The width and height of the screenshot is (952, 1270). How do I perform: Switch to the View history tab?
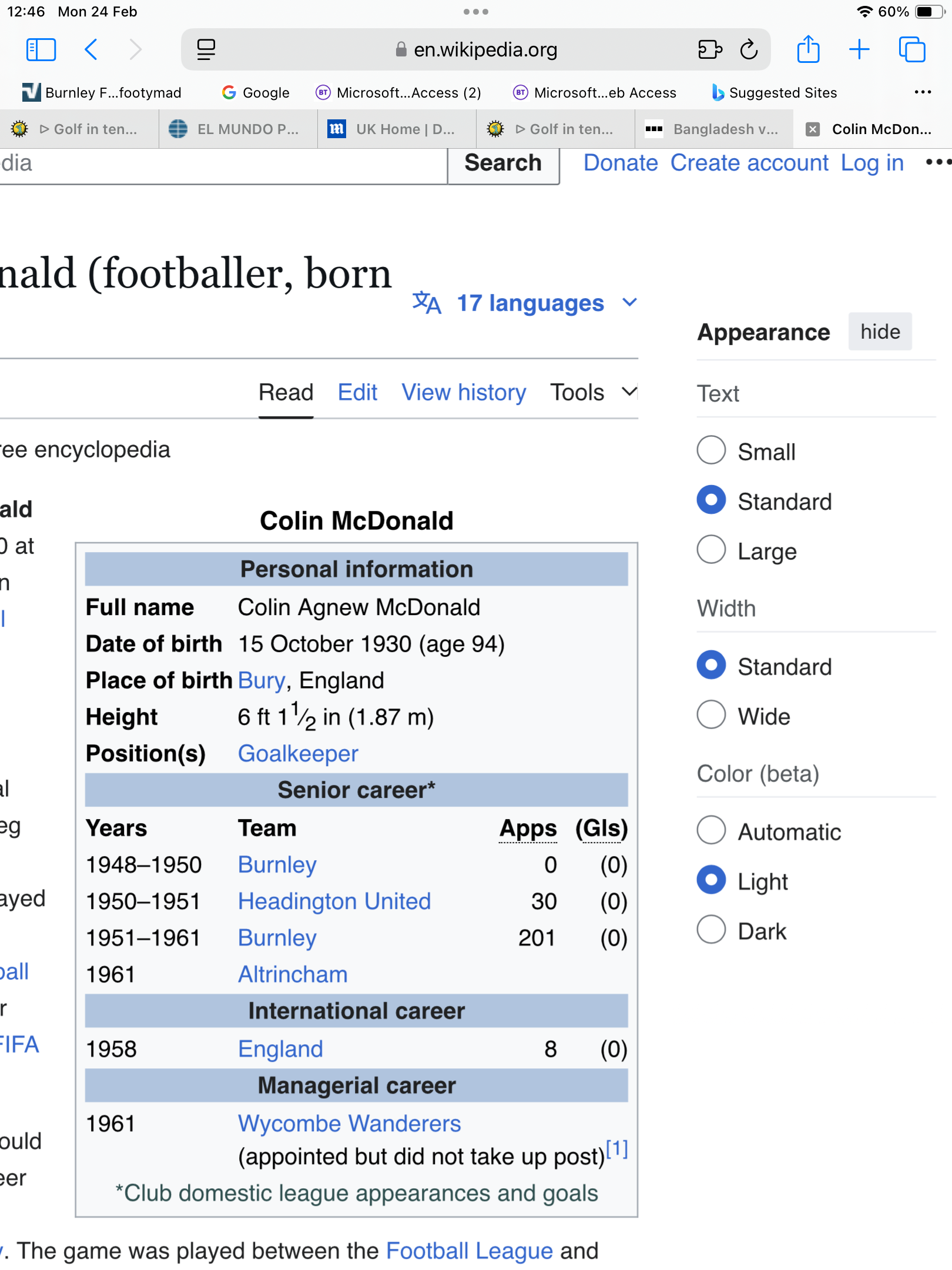464,392
